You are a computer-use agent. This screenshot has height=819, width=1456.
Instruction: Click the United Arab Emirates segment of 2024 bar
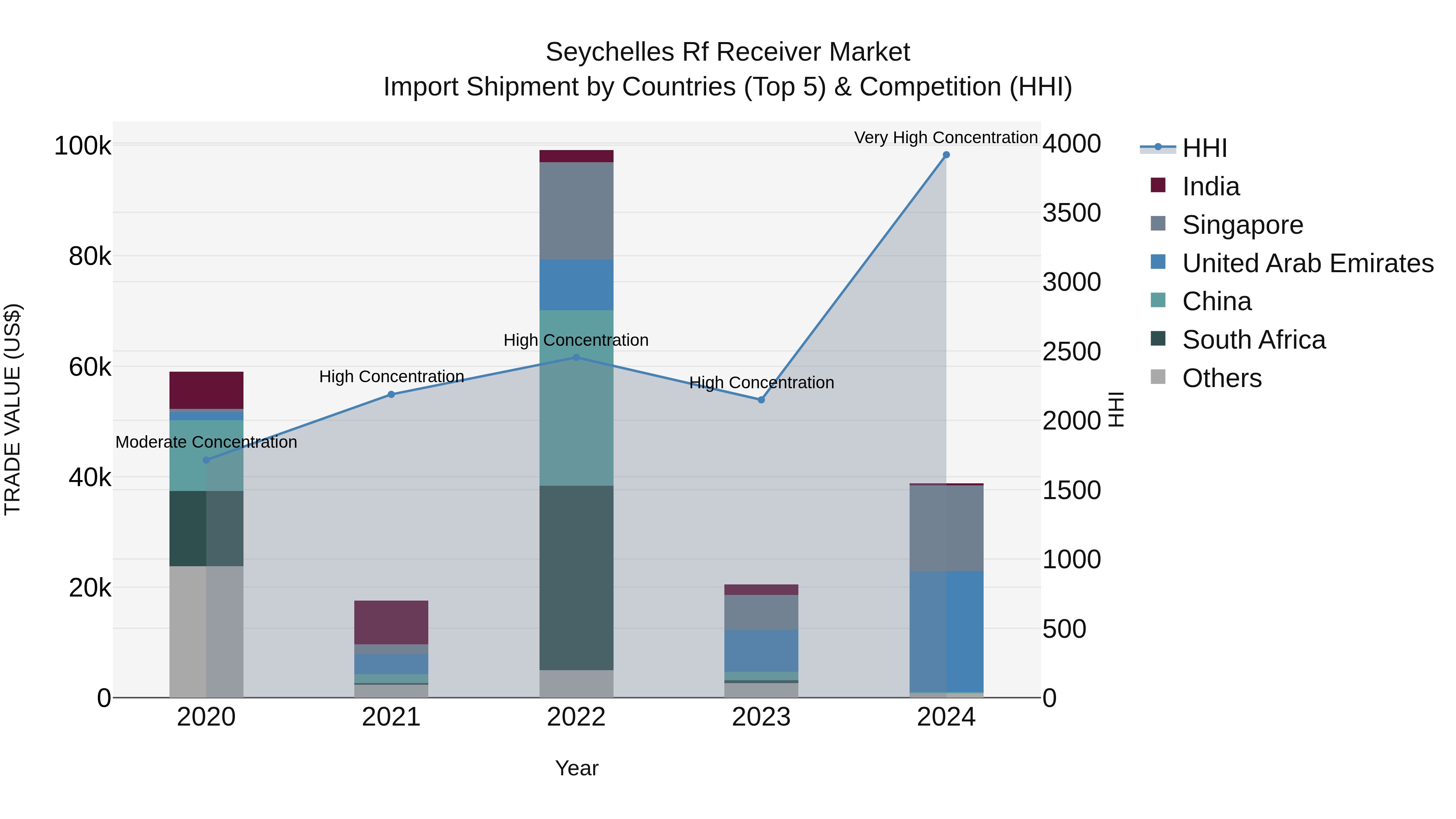(947, 631)
